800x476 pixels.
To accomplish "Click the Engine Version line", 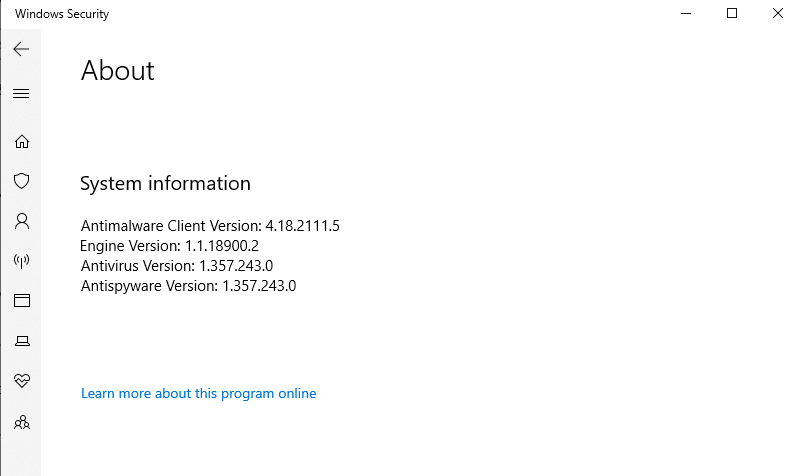I will (170, 246).
